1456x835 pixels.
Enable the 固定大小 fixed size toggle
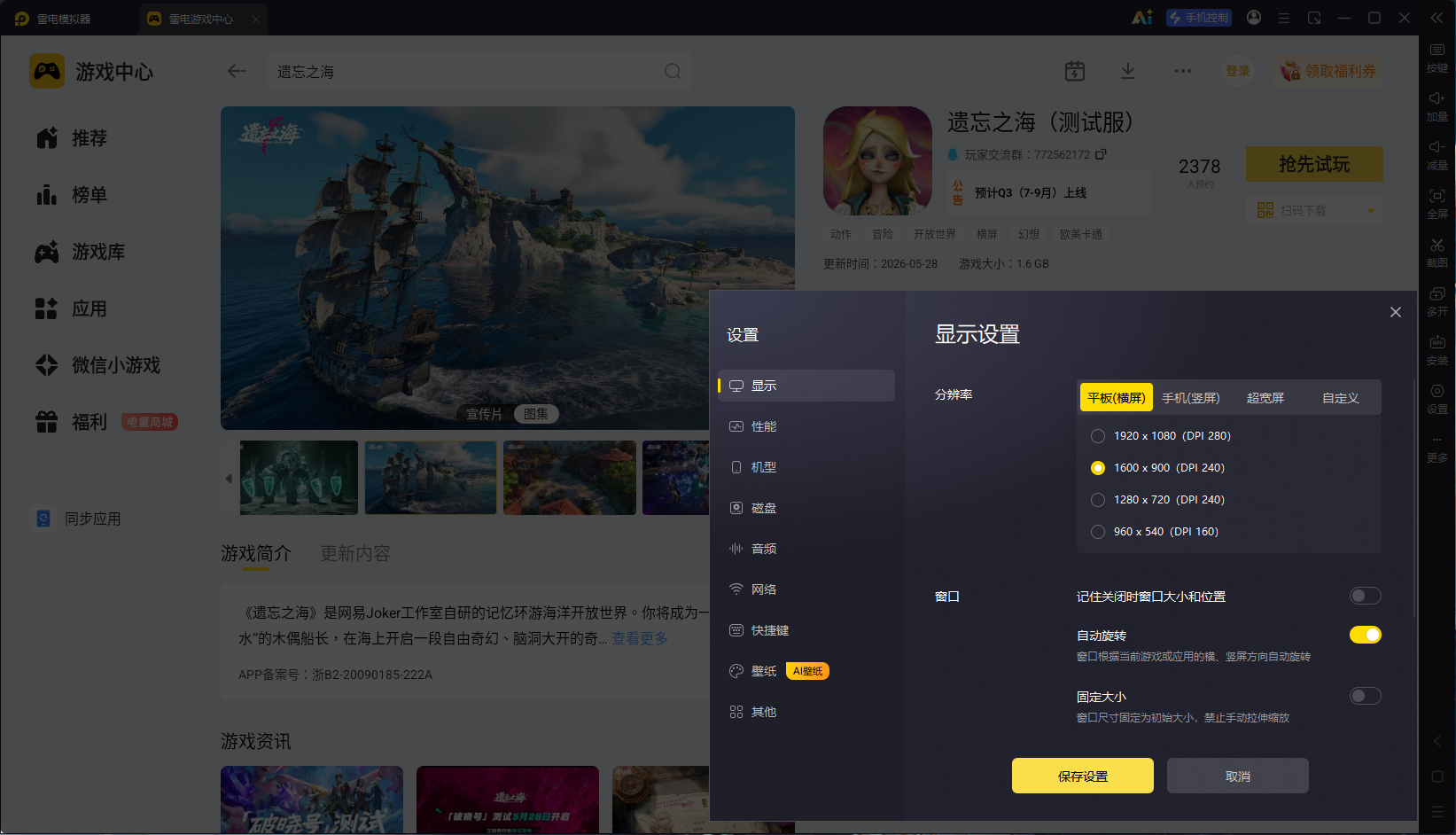pos(1365,696)
